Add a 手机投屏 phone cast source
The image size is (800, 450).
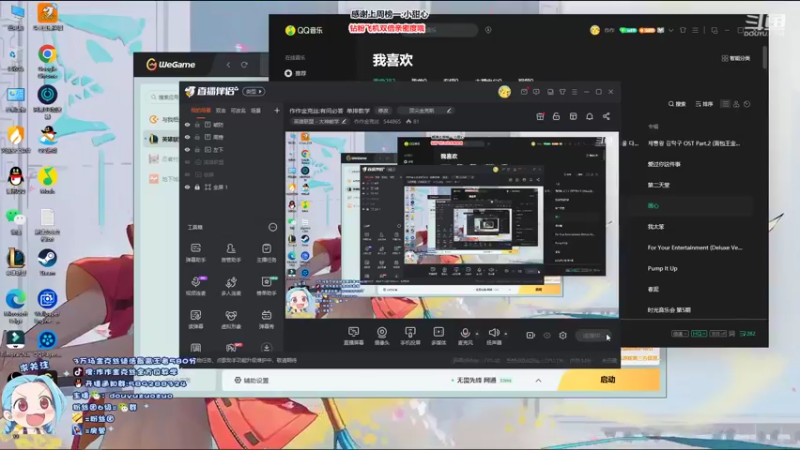[410, 336]
